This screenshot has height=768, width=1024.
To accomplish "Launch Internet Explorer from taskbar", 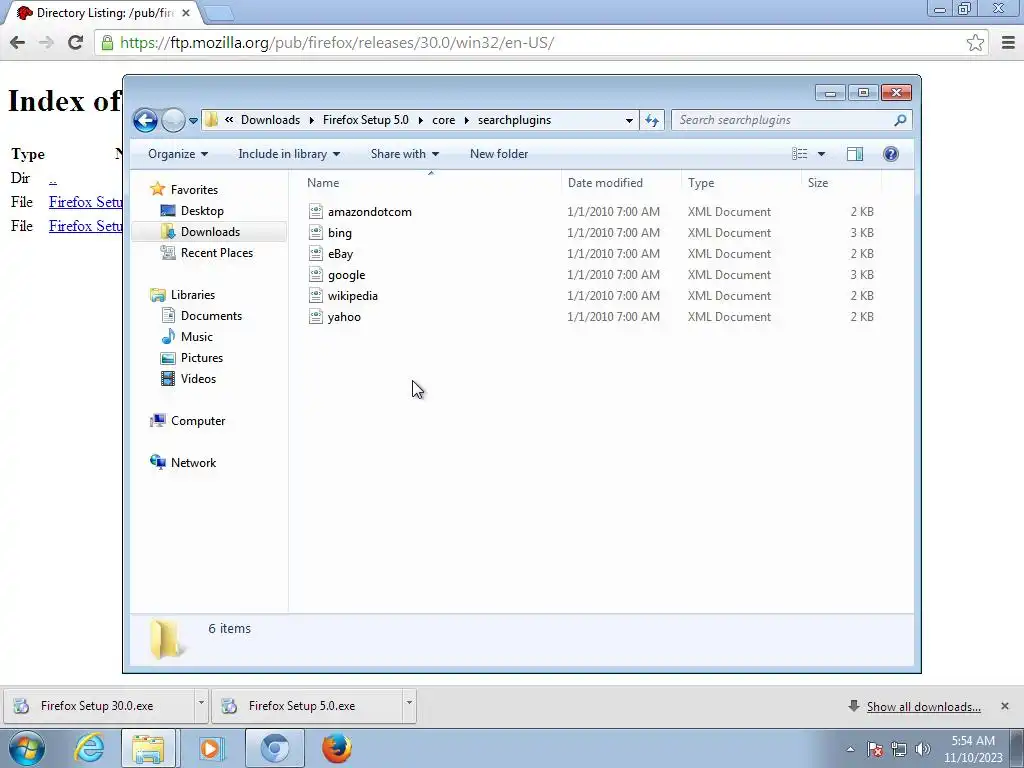I will pos(89,748).
